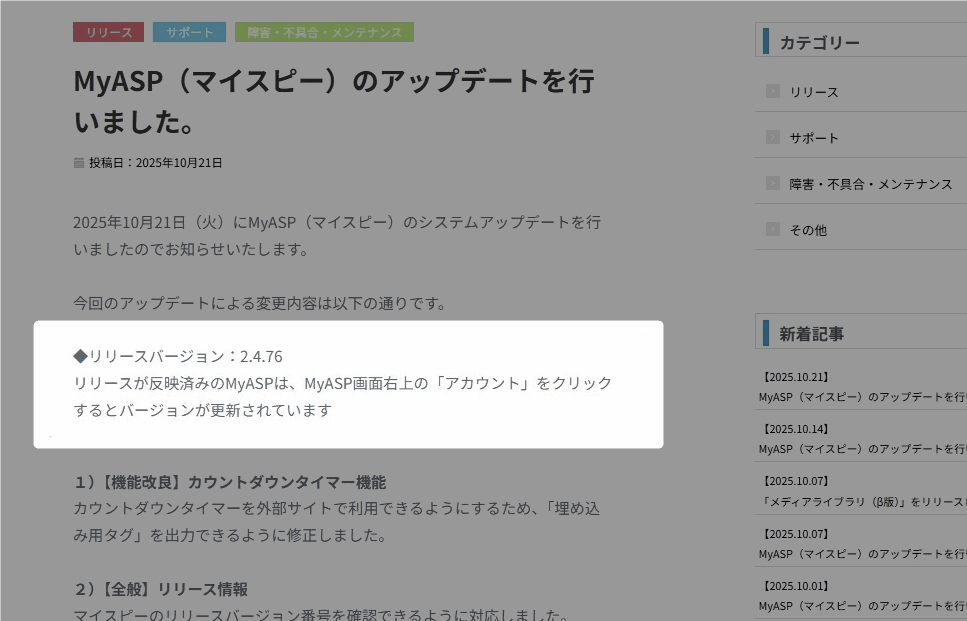Click the square icon beside sidebar リリース category
Viewport: 967px width, 621px height.
(x=772, y=91)
